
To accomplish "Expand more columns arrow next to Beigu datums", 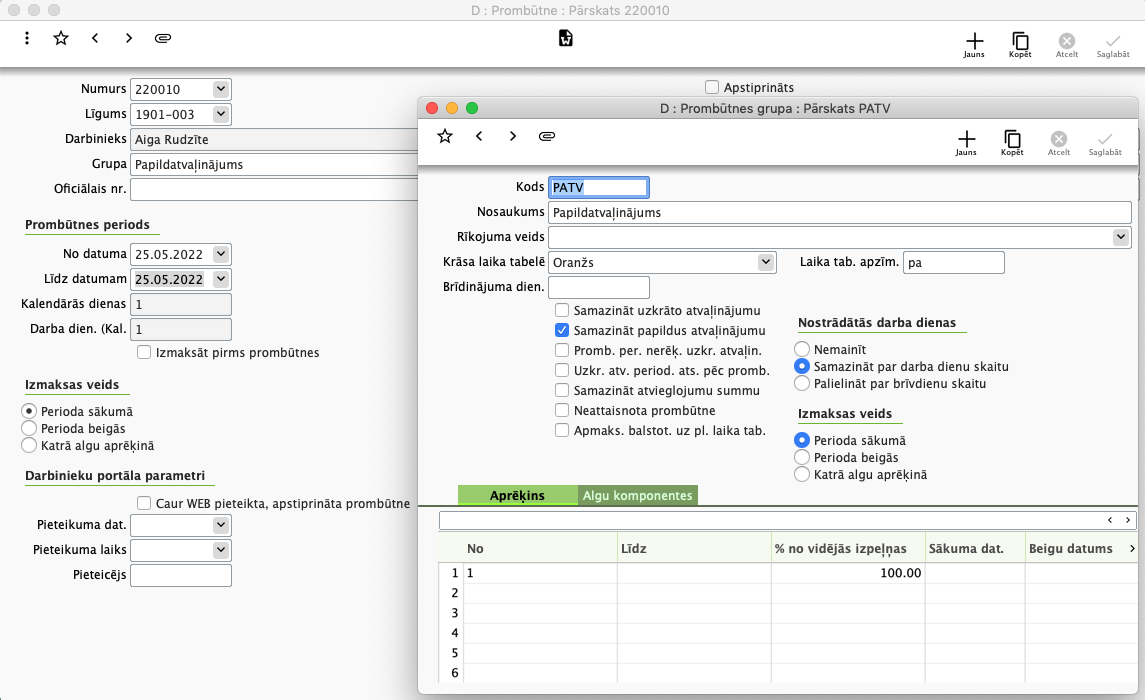I will [1132, 548].
